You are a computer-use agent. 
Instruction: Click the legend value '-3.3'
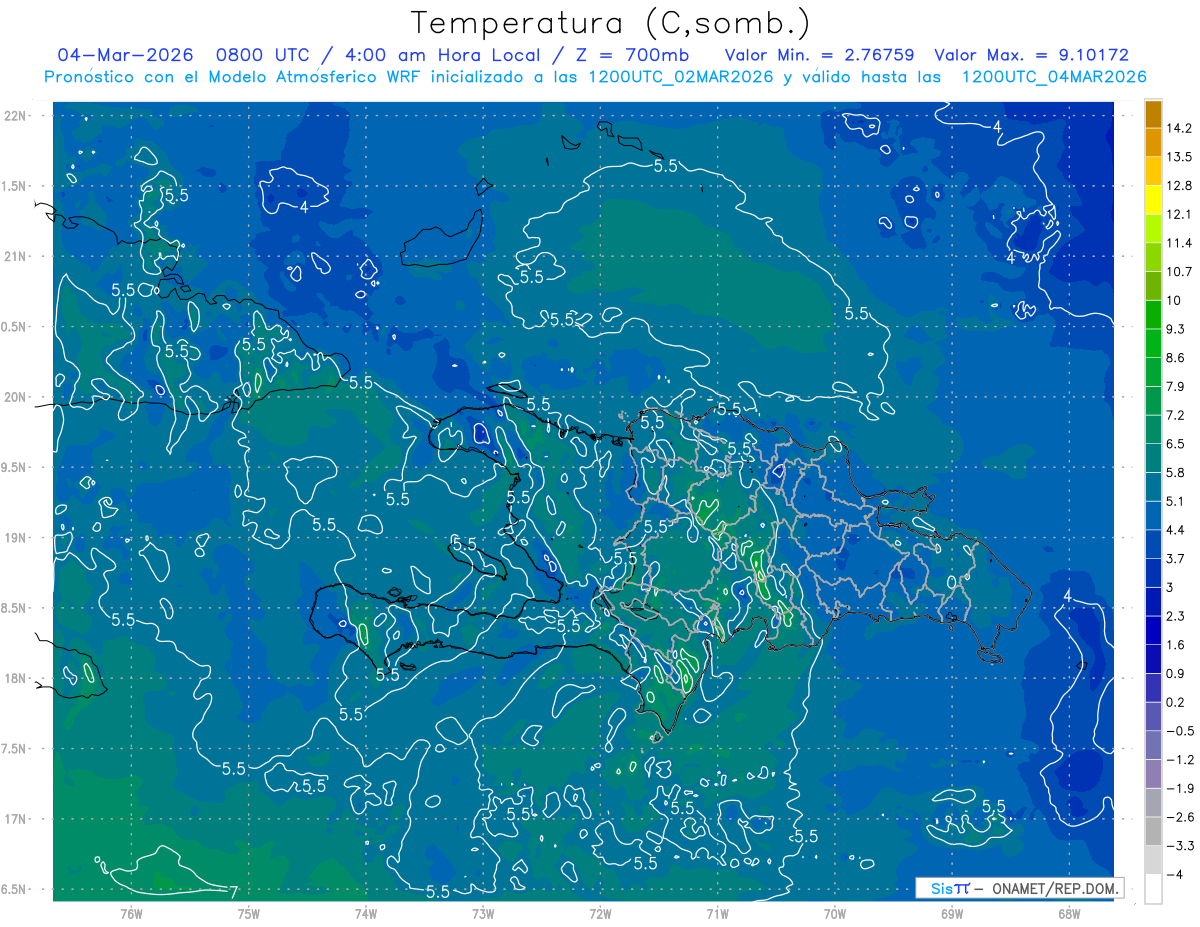point(1181,846)
